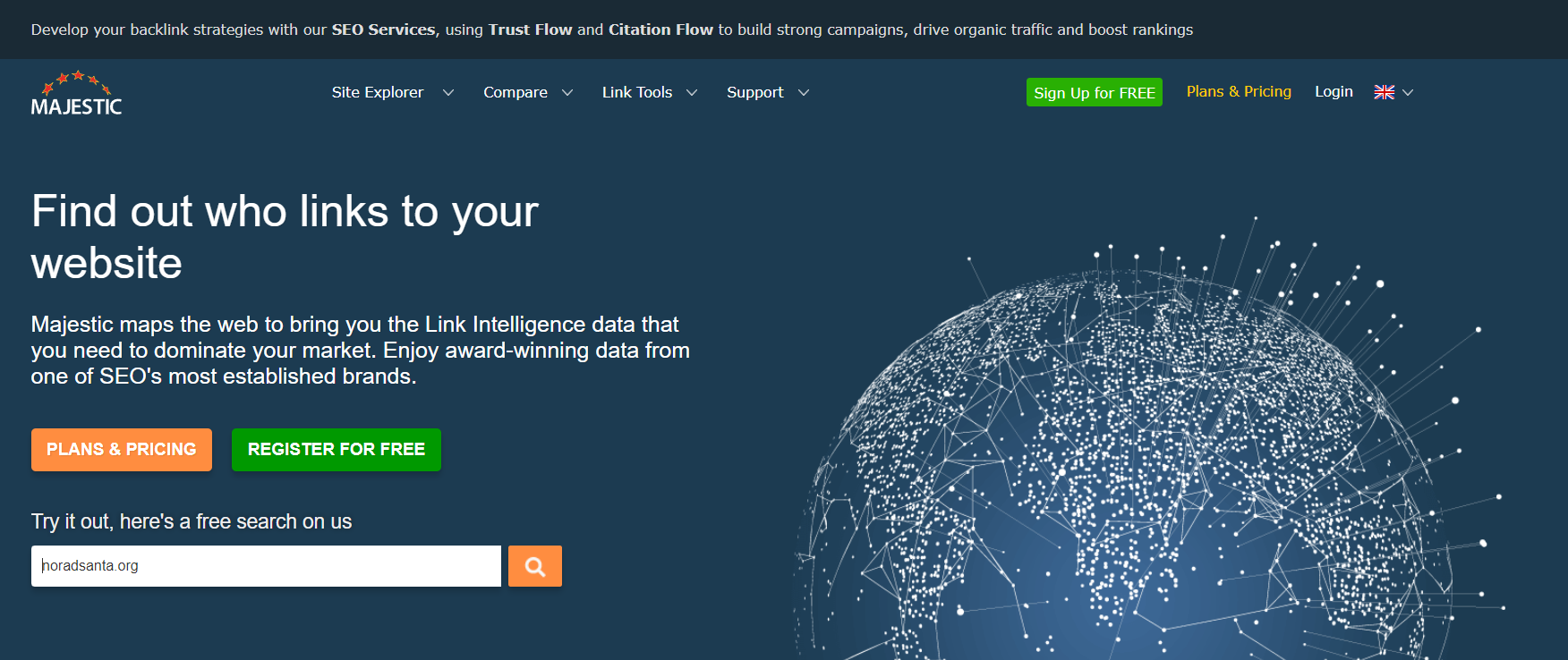Screen dimensions: 1568x660
Task: Open the yellow Plans & Pricing link
Action: [x=1238, y=91]
